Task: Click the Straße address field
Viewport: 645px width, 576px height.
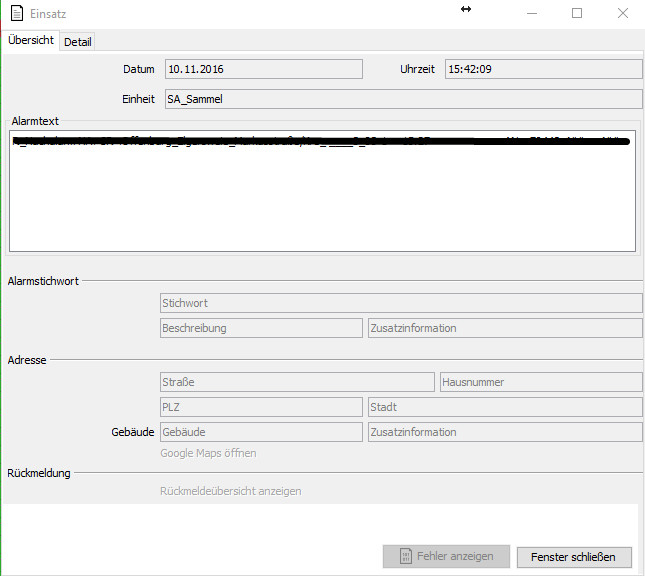Action: pyautogui.click(x=297, y=382)
